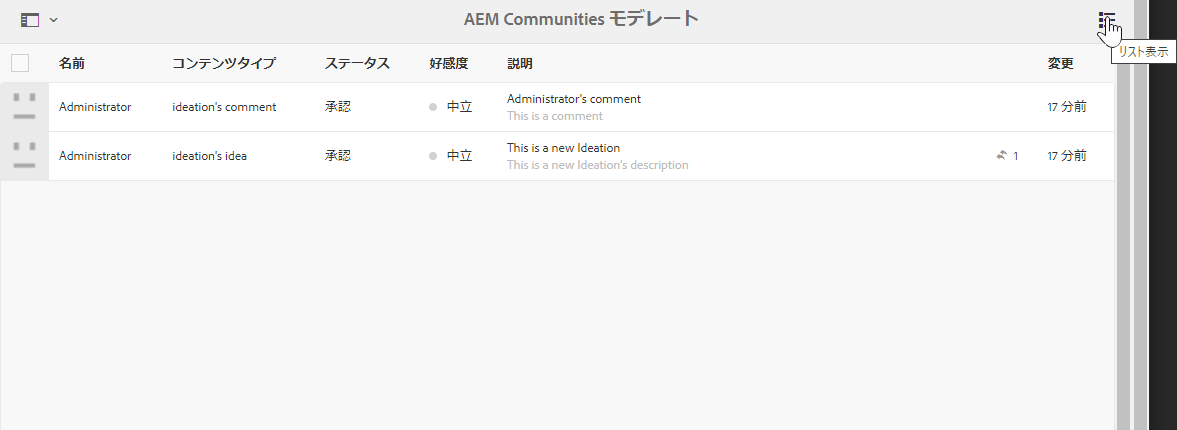Select avatar of Administrator's comment row
1177x430 pixels.
click(x=24, y=107)
